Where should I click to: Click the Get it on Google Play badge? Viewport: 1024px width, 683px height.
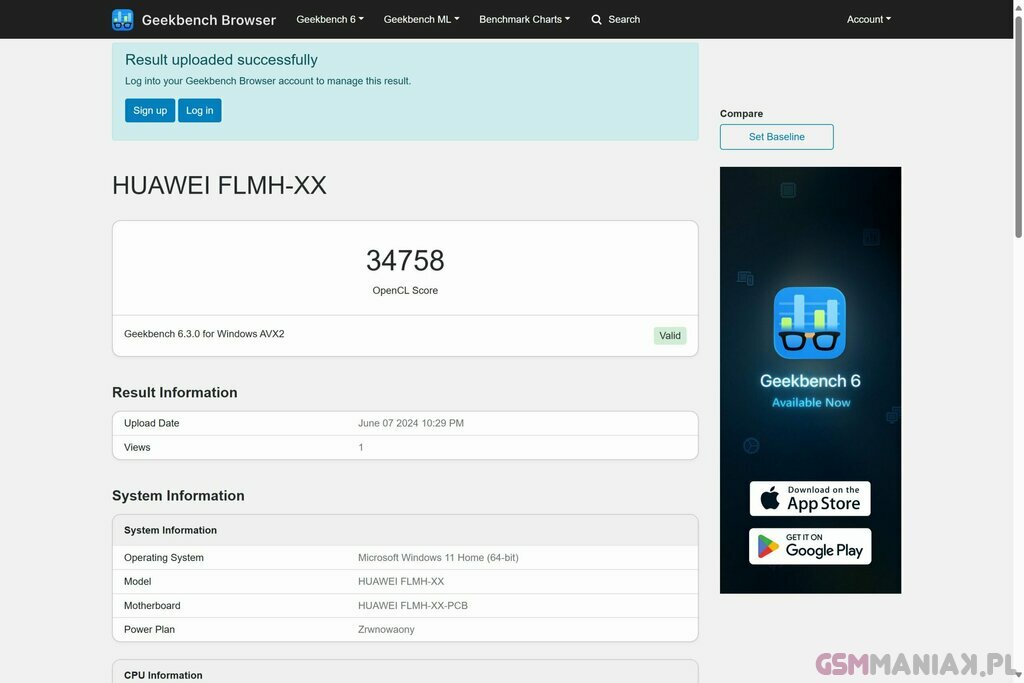(x=810, y=546)
